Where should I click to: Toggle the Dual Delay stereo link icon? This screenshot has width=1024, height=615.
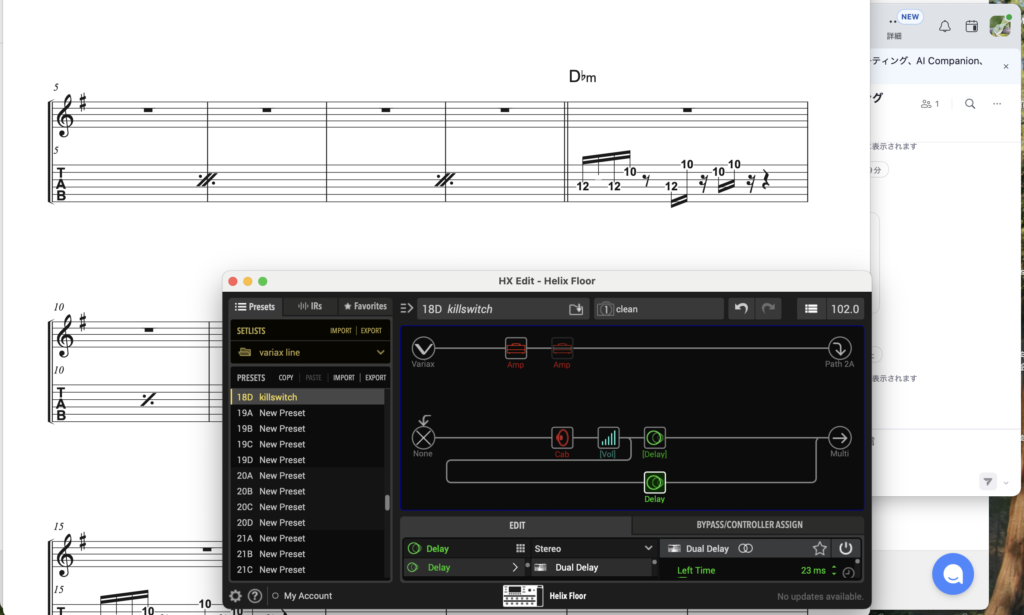pos(745,548)
